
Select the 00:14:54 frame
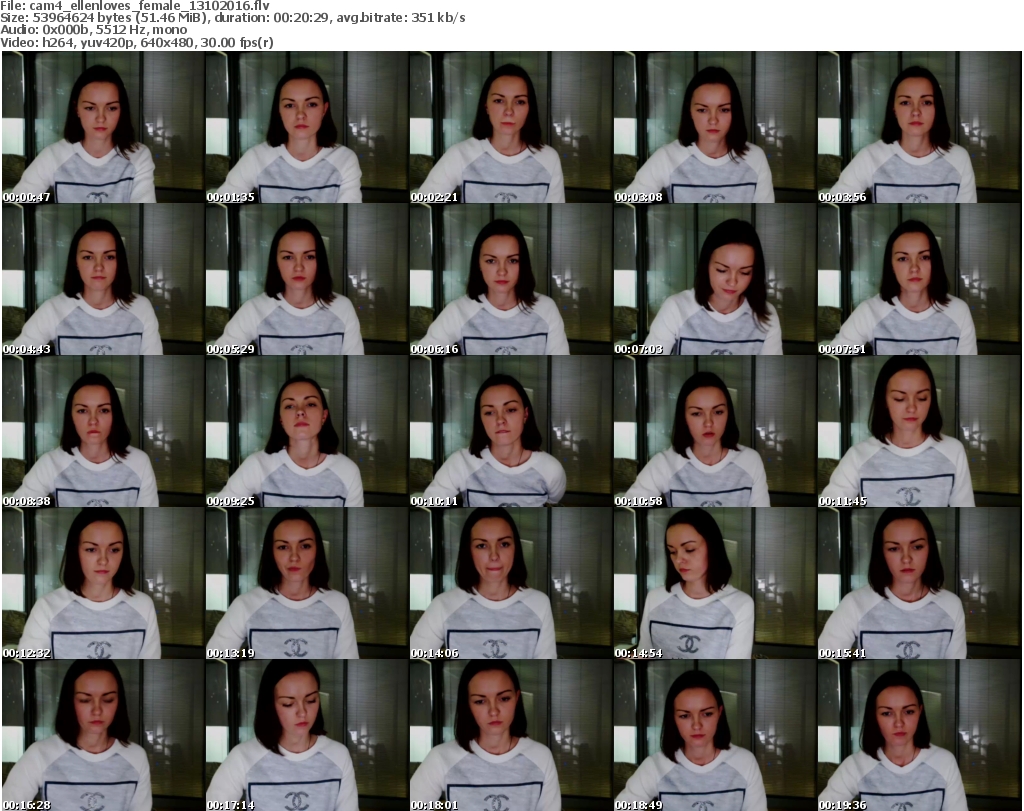[714, 583]
